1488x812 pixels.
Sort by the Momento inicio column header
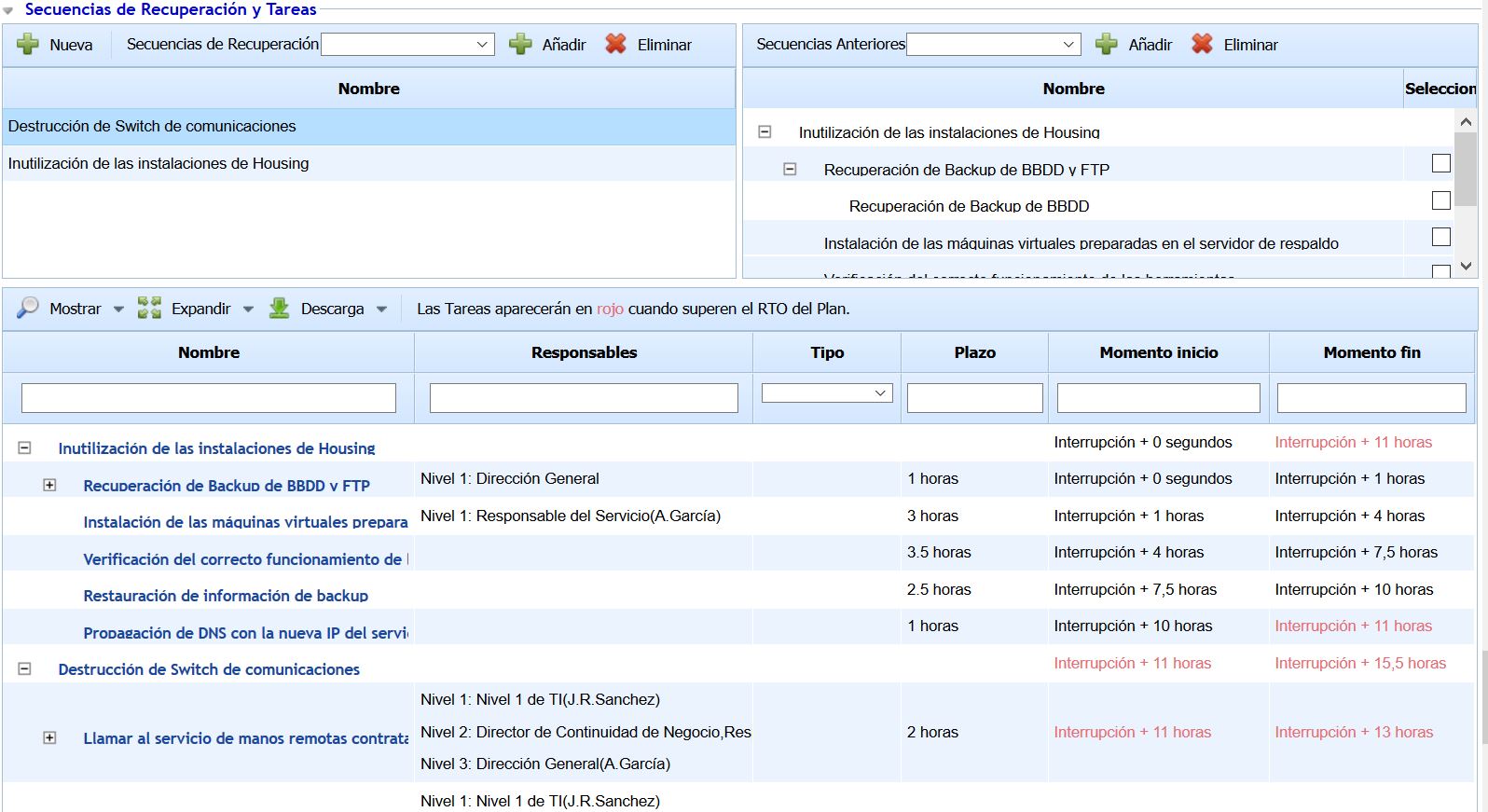coord(1158,352)
